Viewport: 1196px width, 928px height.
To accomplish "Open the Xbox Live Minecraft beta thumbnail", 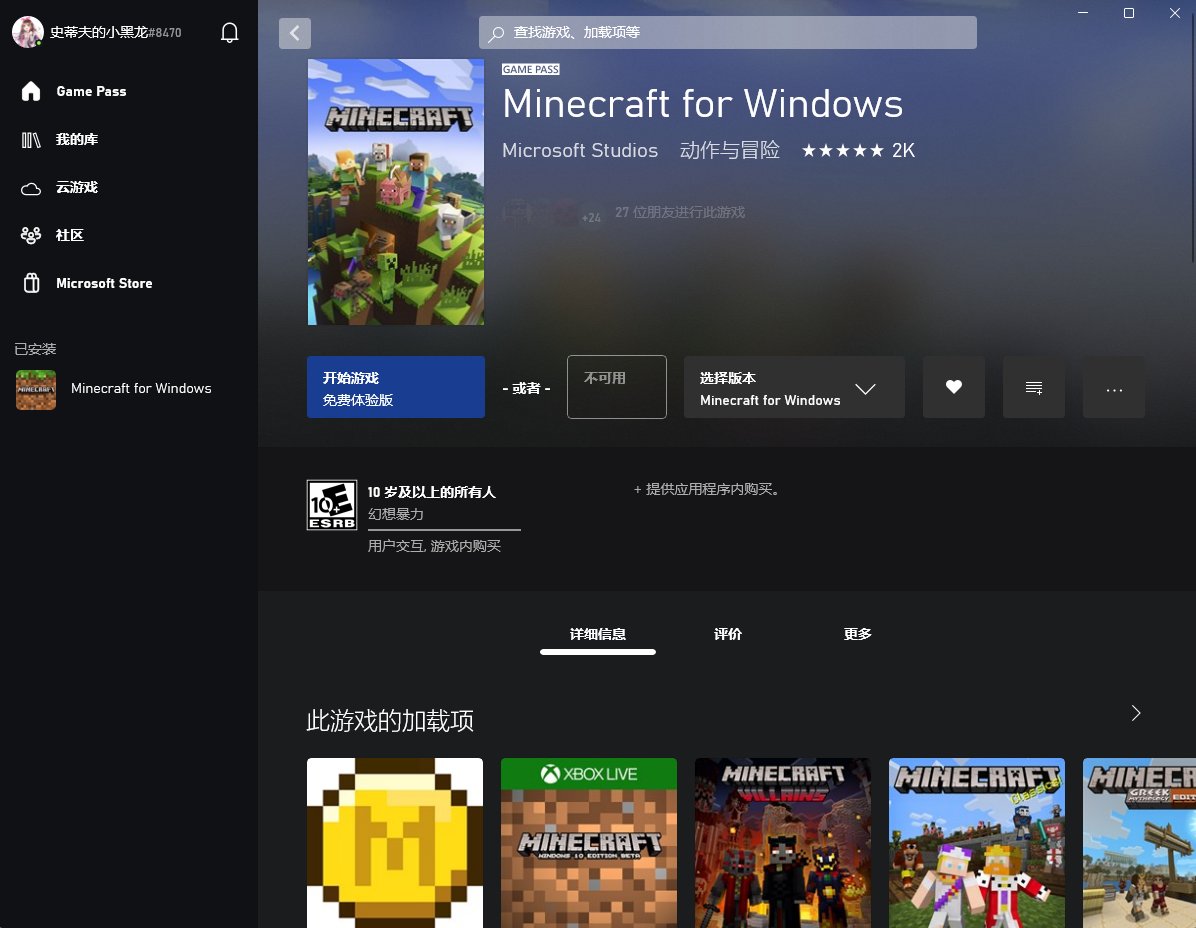I will pos(589,843).
